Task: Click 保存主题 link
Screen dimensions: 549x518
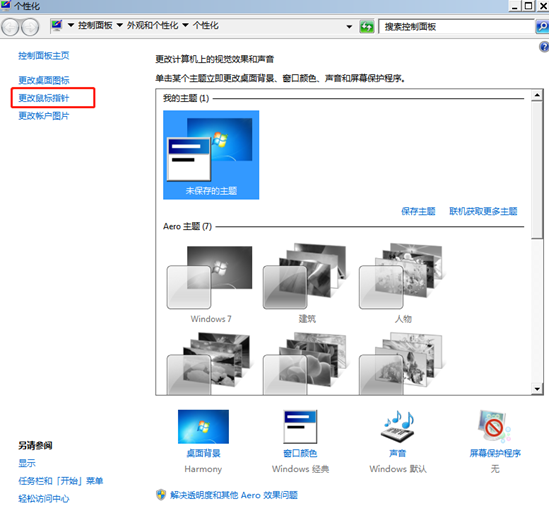Action: pyautogui.click(x=418, y=211)
